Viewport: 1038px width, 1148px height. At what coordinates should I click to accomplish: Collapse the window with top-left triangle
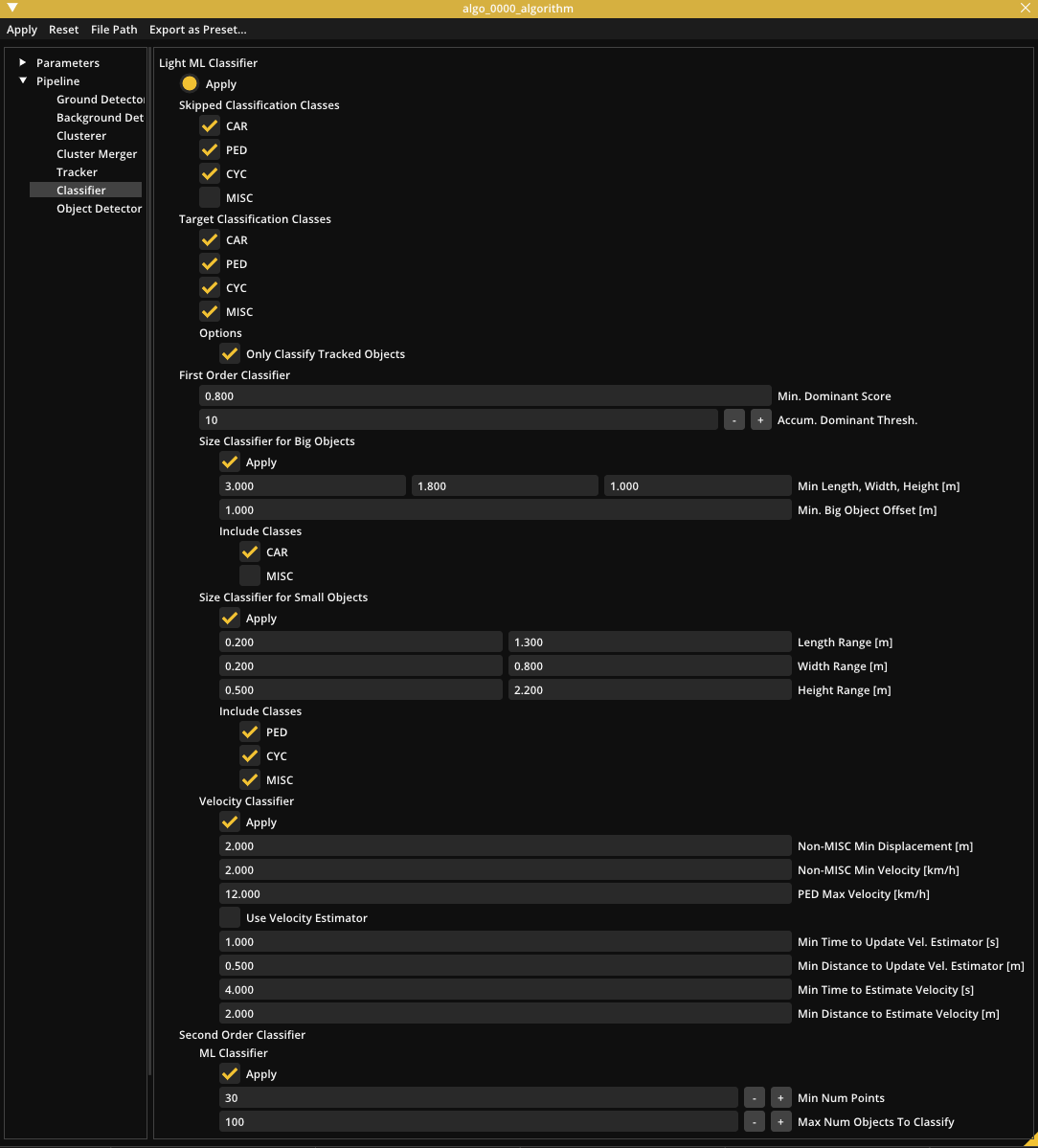[x=12, y=9]
